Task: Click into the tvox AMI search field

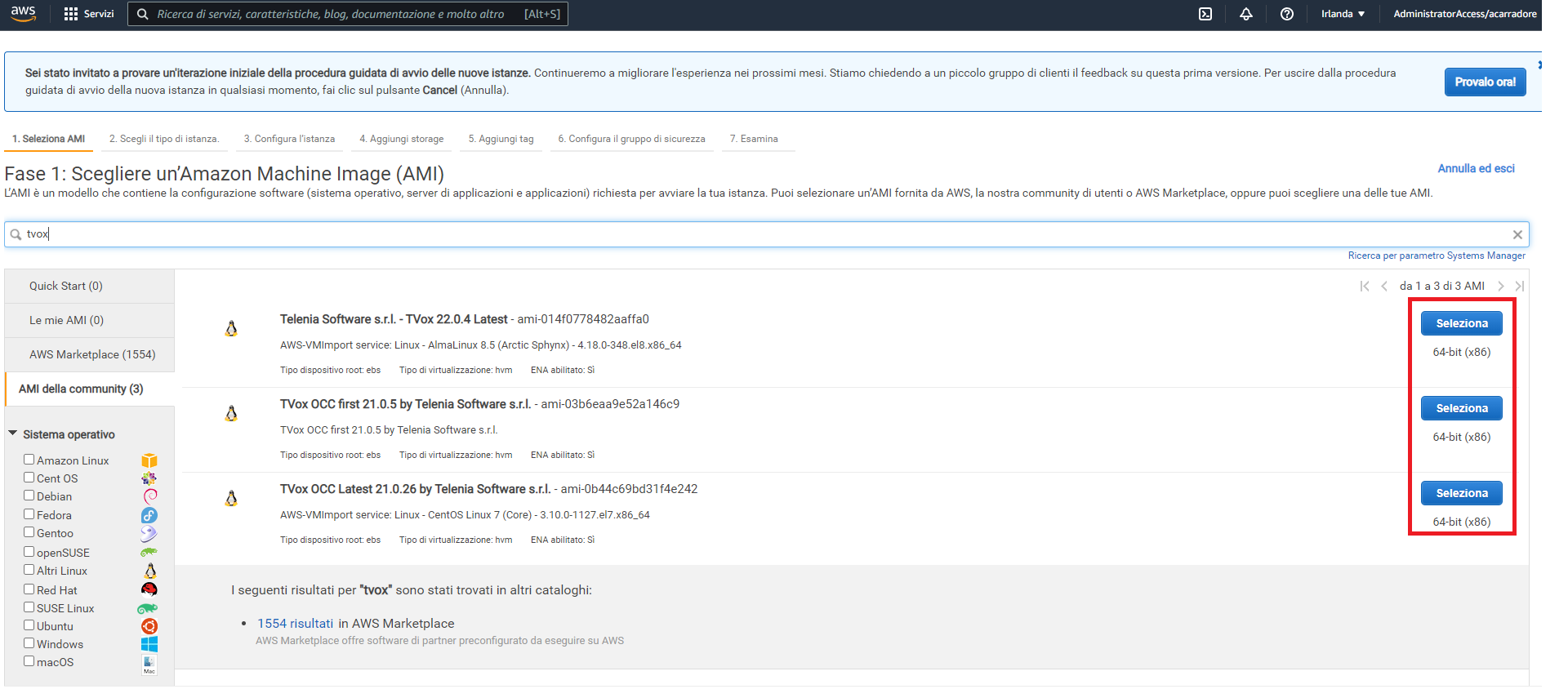Action: click(767, 234)
